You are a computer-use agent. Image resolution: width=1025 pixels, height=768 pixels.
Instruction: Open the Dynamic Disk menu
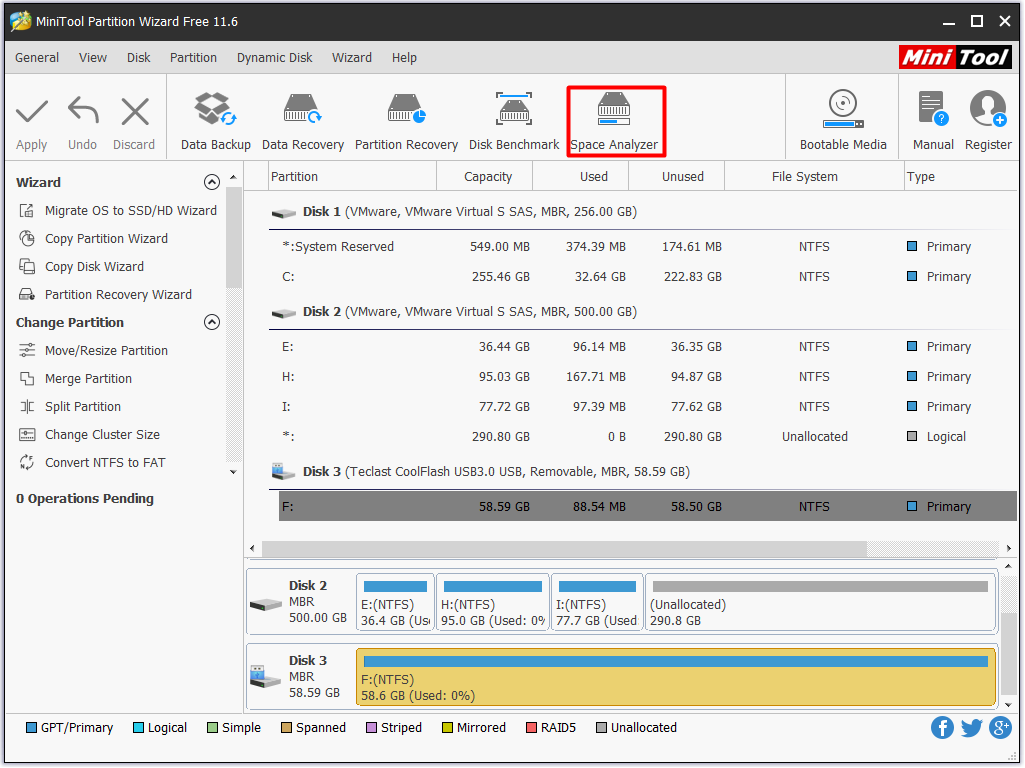pyautogui.click(x=274, y=57)
